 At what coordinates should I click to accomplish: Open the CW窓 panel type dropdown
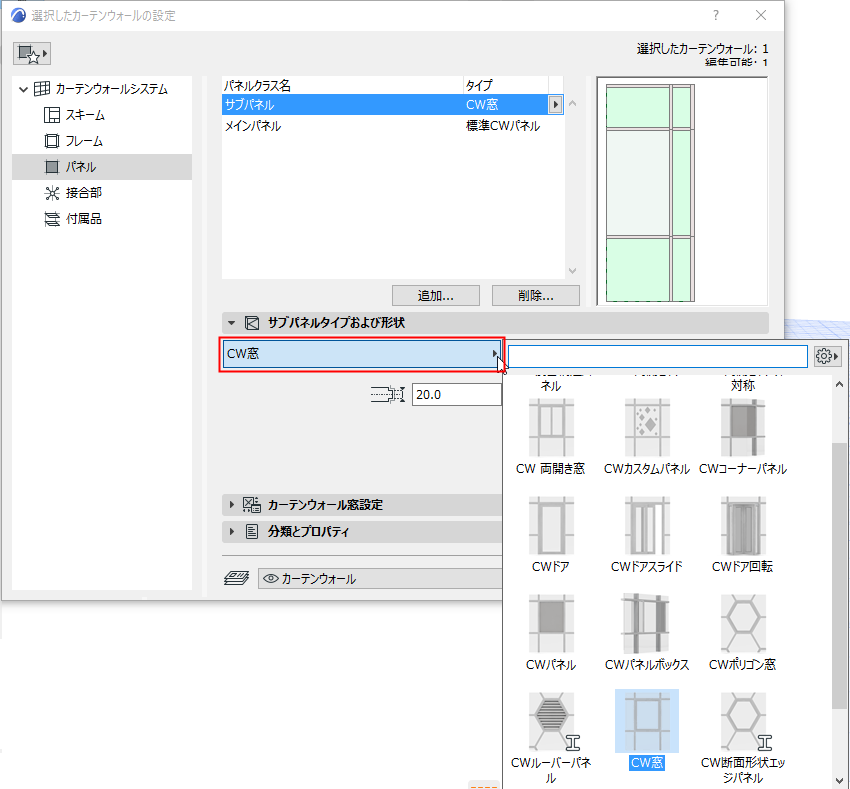(x=362, y=354)
